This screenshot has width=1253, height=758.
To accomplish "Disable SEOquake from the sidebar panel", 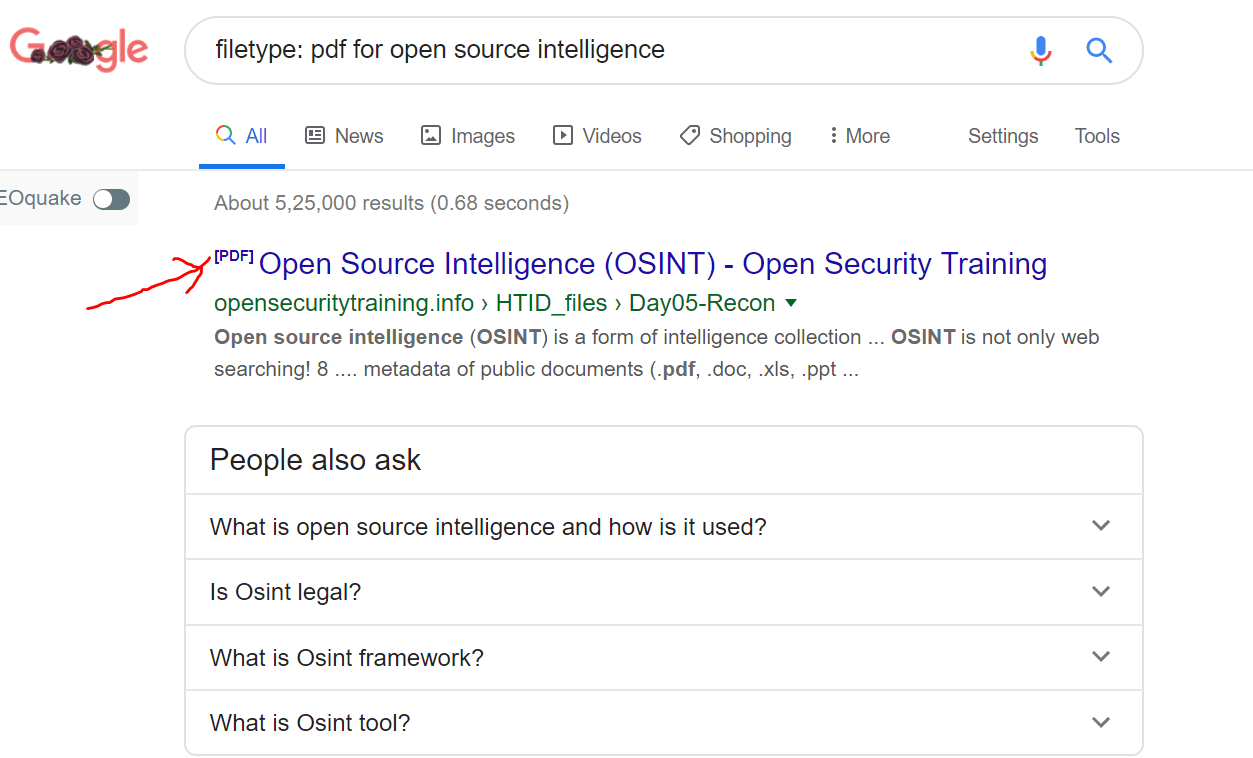I will pyautogui.click(x=111, y=199).
